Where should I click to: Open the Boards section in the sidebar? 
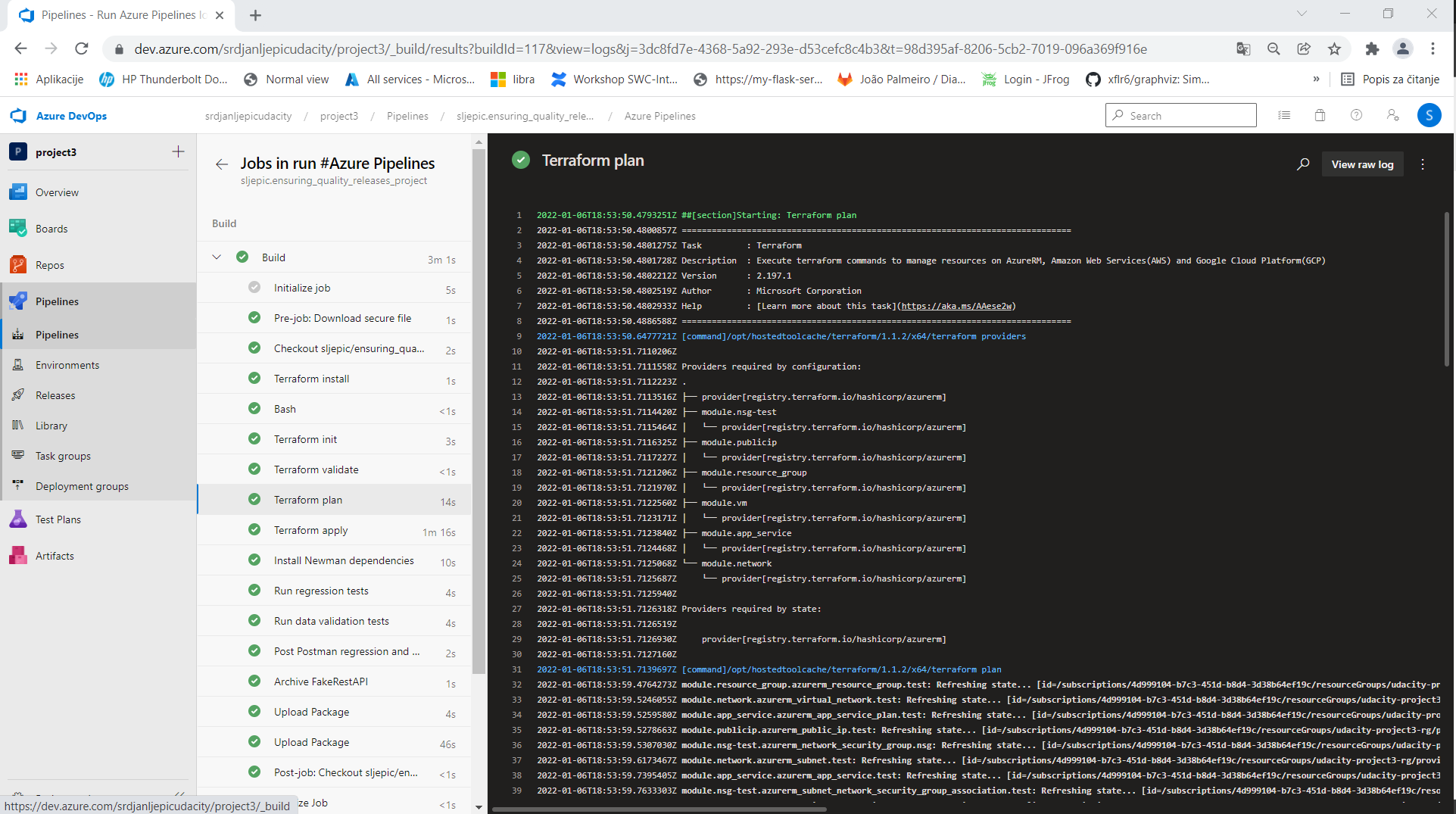[x=51, y=228]
